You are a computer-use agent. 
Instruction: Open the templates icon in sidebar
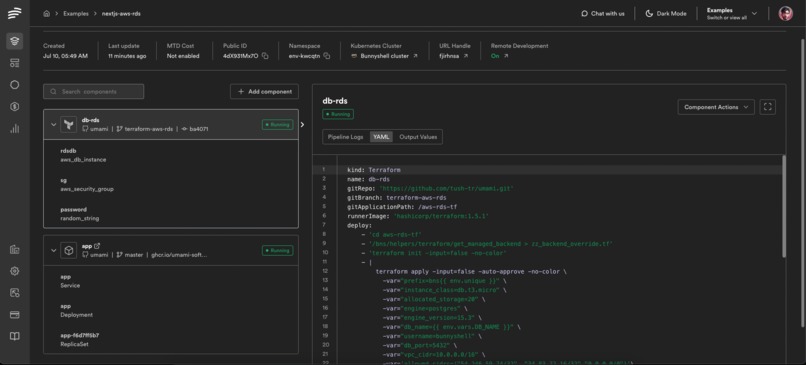pos(14,63)
